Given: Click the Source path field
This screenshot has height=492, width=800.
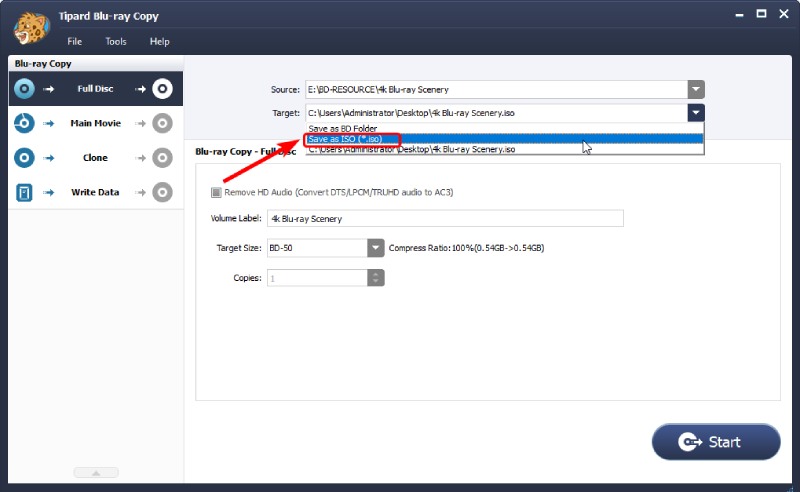Looking at the screenshot, I should 496,89.
